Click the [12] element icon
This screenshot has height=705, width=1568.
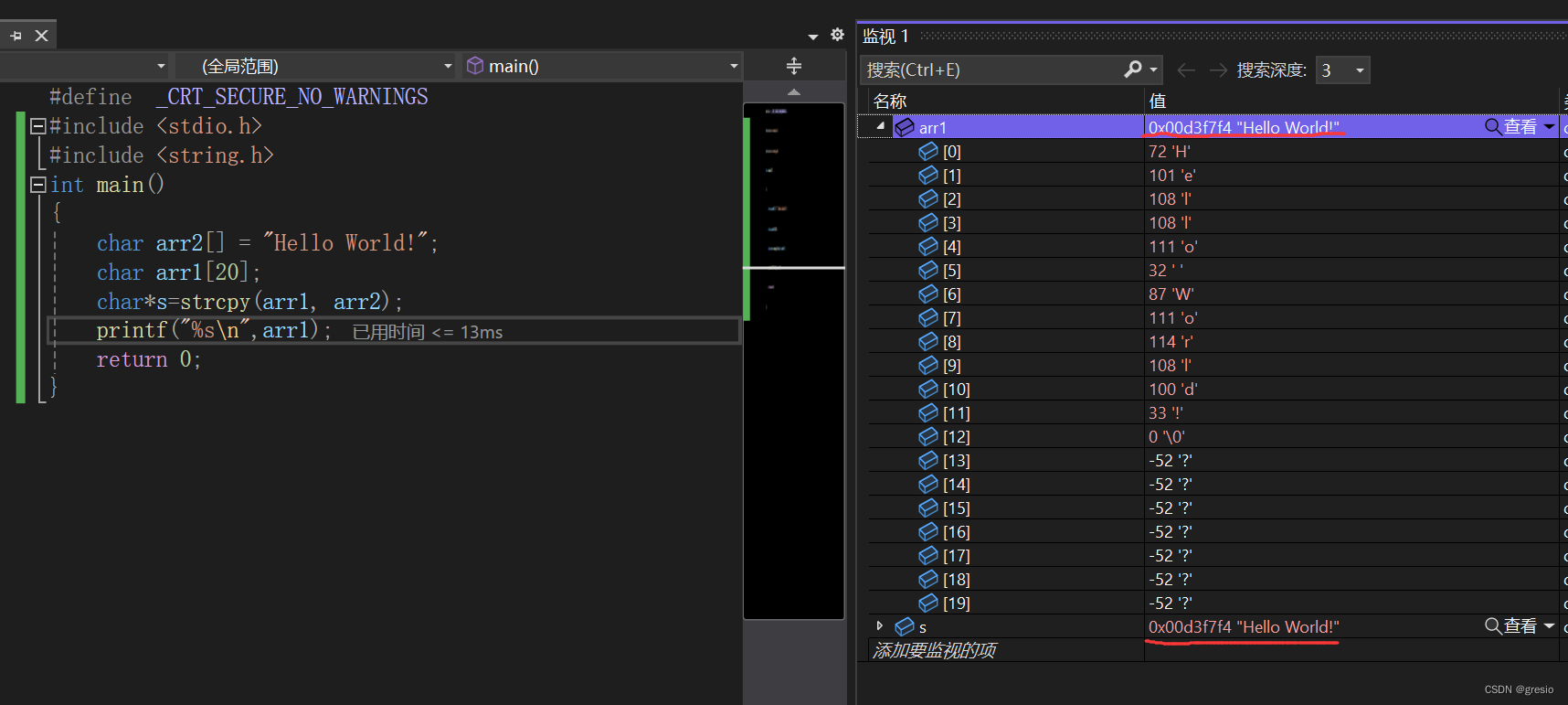(928, 436)
